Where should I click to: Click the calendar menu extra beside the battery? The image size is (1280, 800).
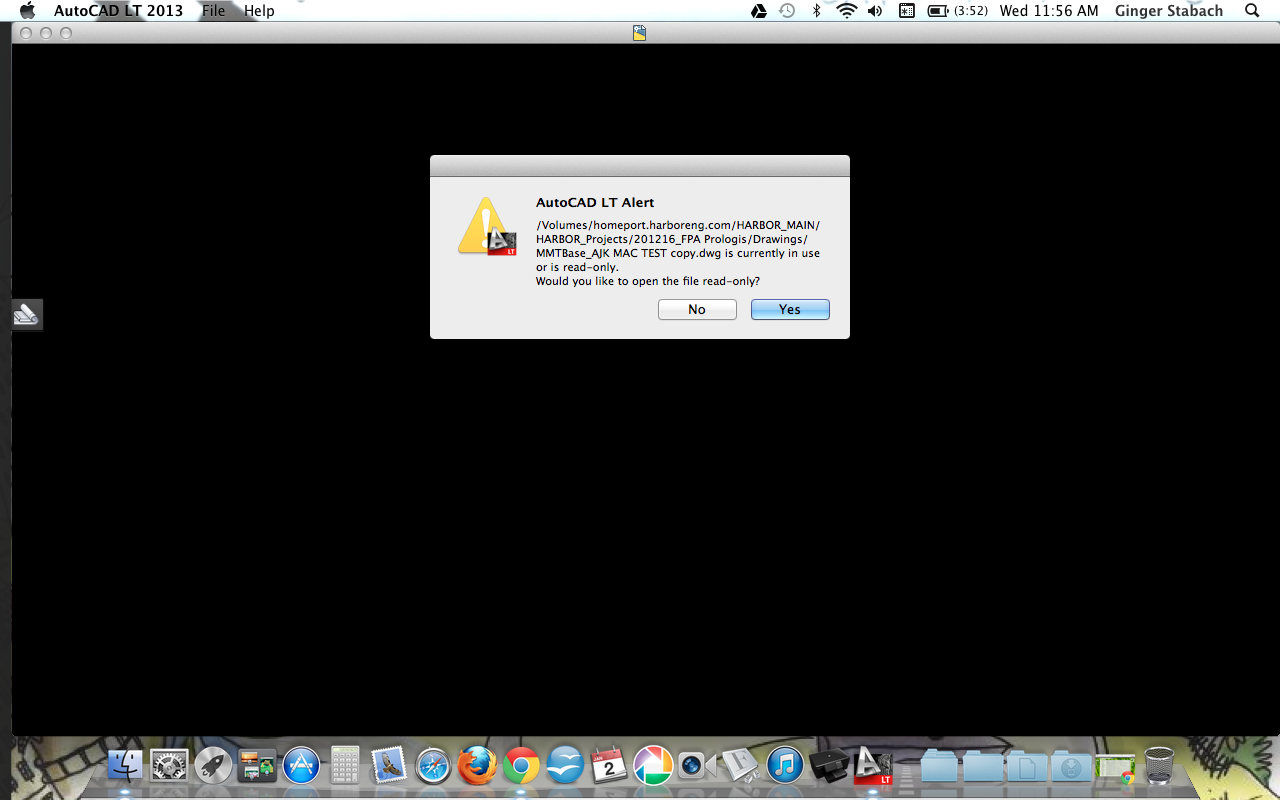(906, 11)
